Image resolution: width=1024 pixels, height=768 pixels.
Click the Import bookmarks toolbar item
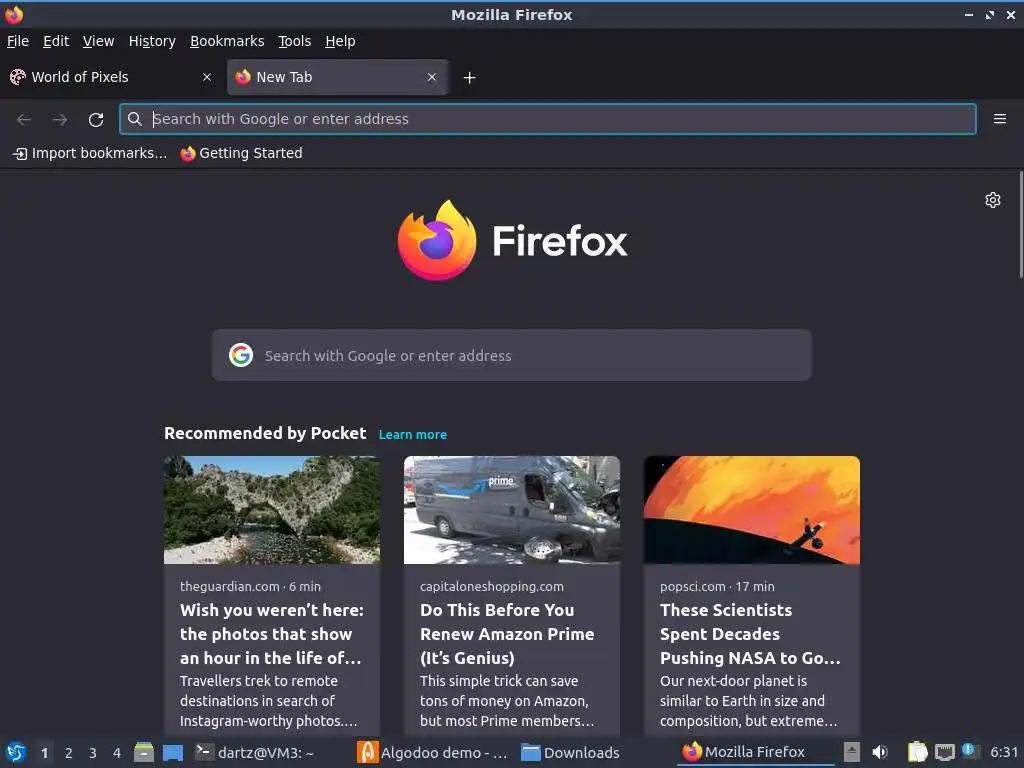click(90, 153)
